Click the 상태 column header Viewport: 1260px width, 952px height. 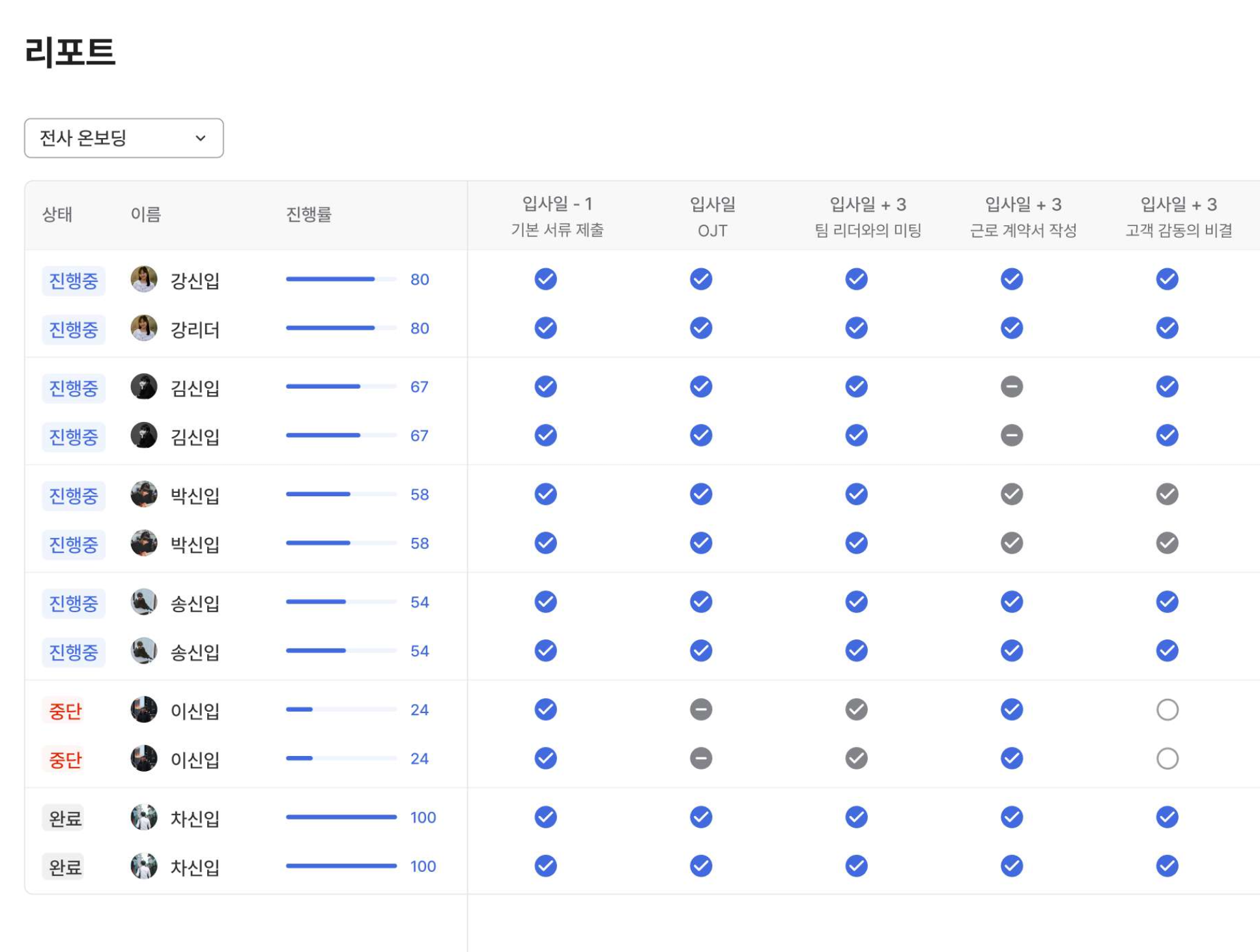tap(57, 215)
